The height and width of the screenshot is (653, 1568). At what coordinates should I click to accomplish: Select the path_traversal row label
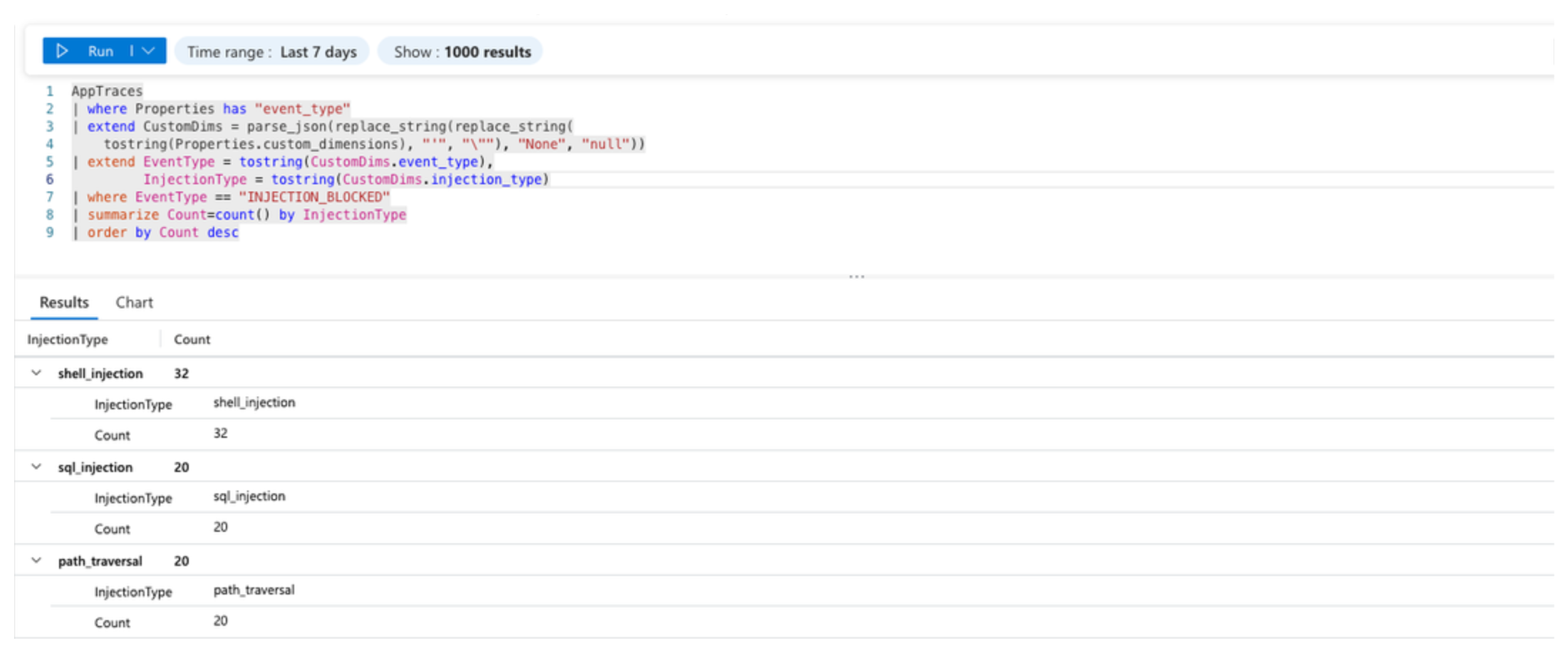click(x=100, y=562)
